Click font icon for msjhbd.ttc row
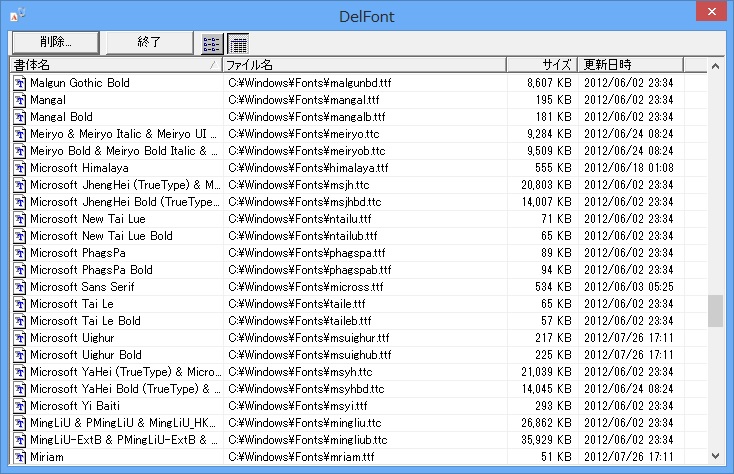Screen dimensions: 734x474 point(20,202)
